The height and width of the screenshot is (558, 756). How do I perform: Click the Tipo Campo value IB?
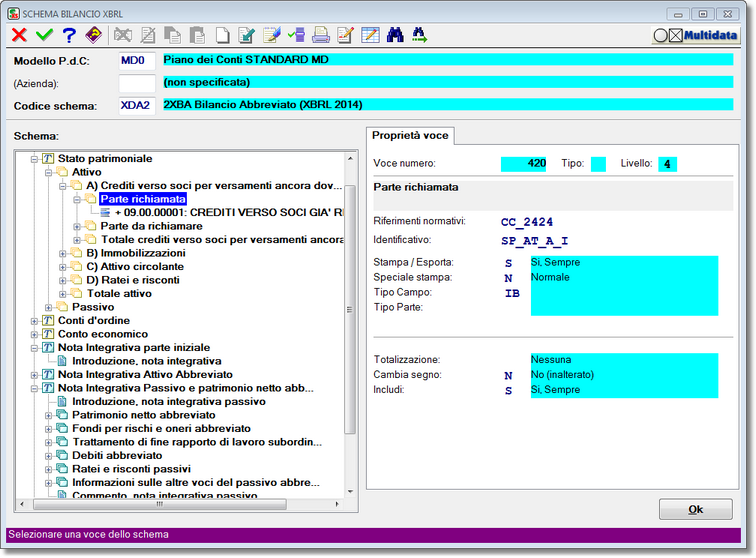point(512,293)
